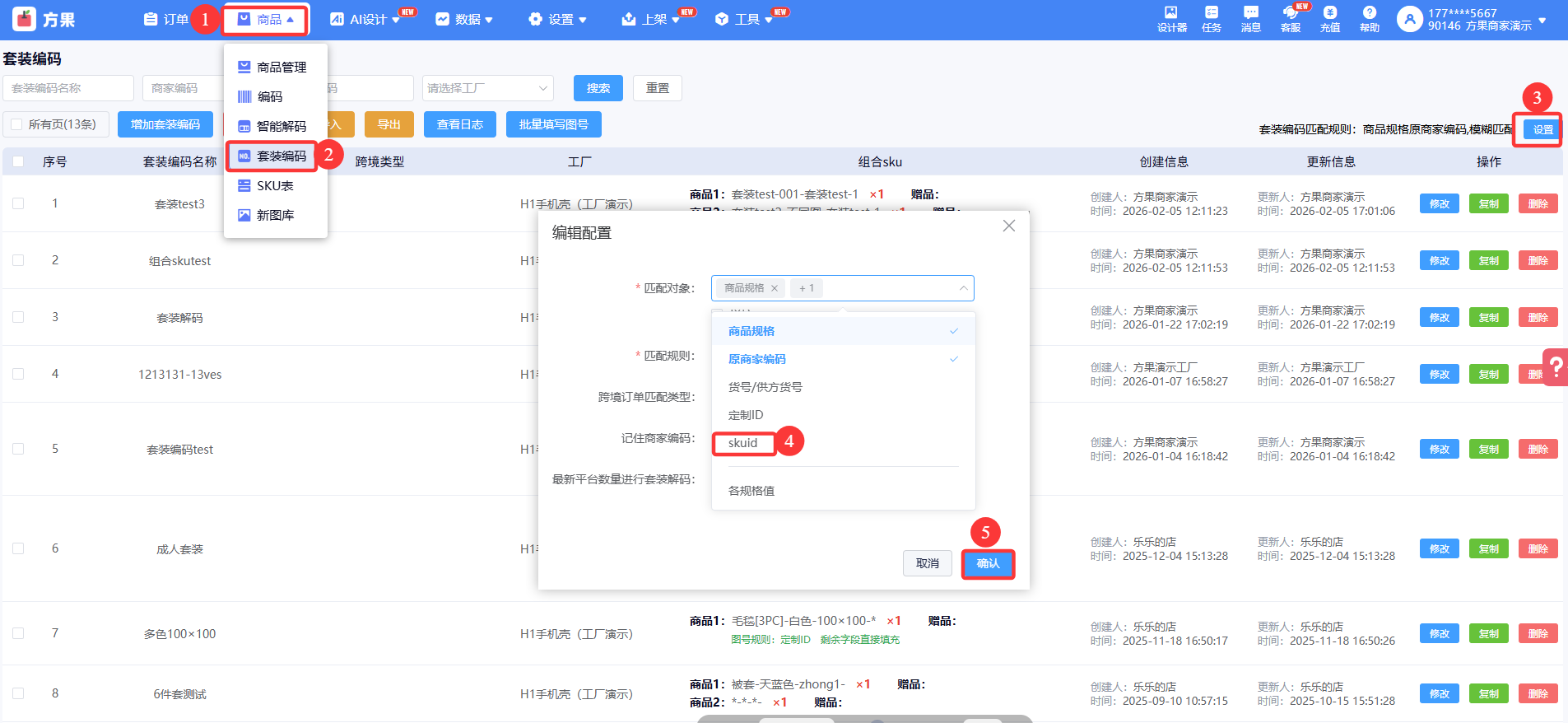Choose skuid in the dropdown options
Viewport: 1568px width, 723px height.
click(742, 443)
